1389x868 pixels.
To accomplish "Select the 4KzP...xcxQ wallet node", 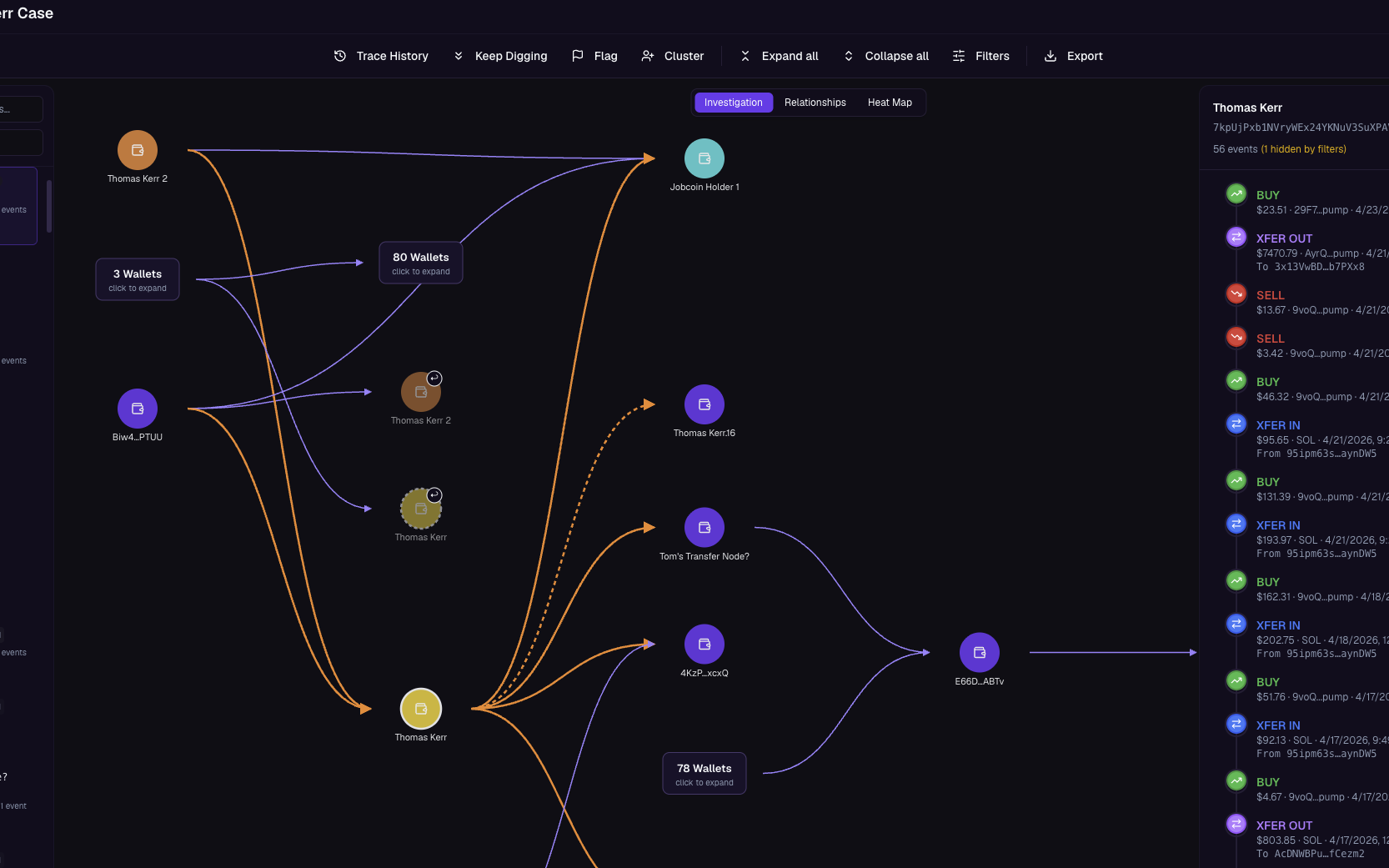I will click(x=705, y=645).
